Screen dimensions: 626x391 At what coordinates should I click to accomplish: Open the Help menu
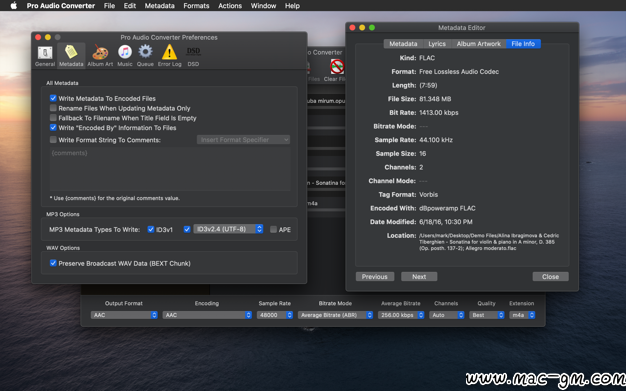point(292,6)
